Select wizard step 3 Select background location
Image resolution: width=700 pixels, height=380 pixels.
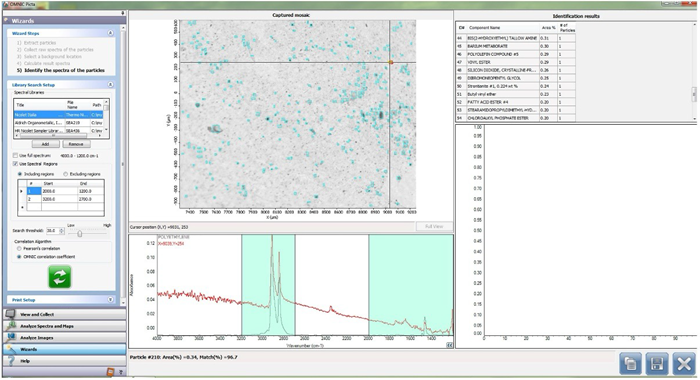tap(49, 57)
